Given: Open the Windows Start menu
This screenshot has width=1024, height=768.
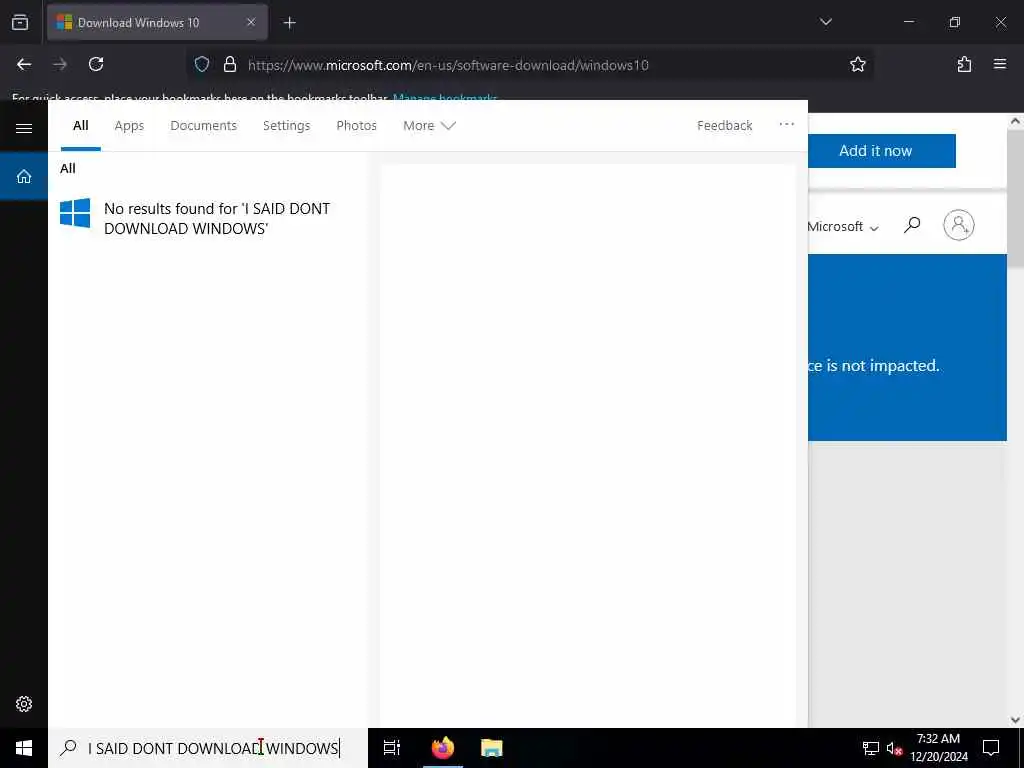Looking at the screenshot, I should (x=24, y=748).
